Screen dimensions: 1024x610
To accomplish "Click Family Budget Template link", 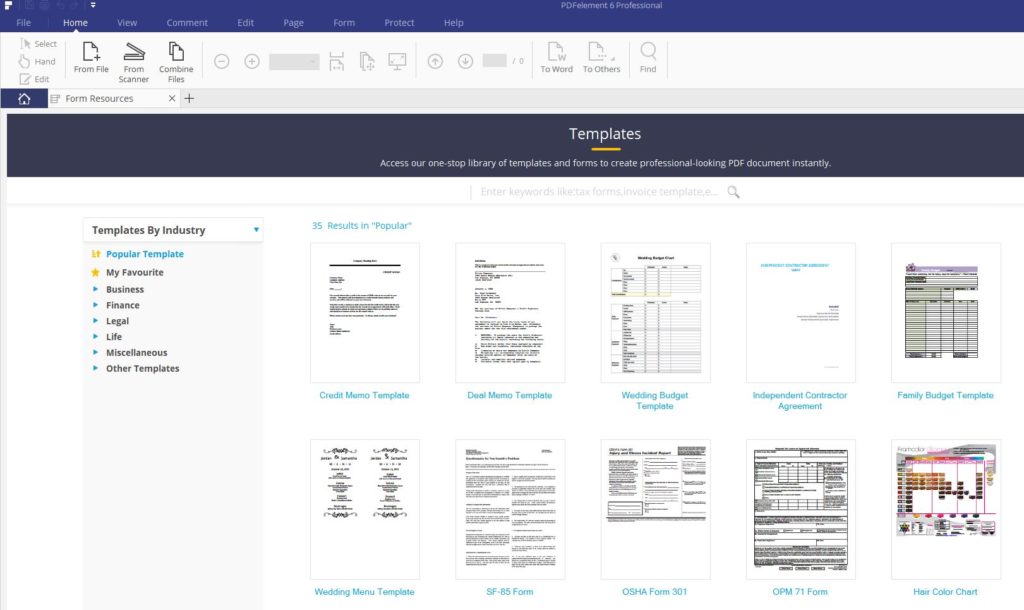I will [x=945, y=395].
